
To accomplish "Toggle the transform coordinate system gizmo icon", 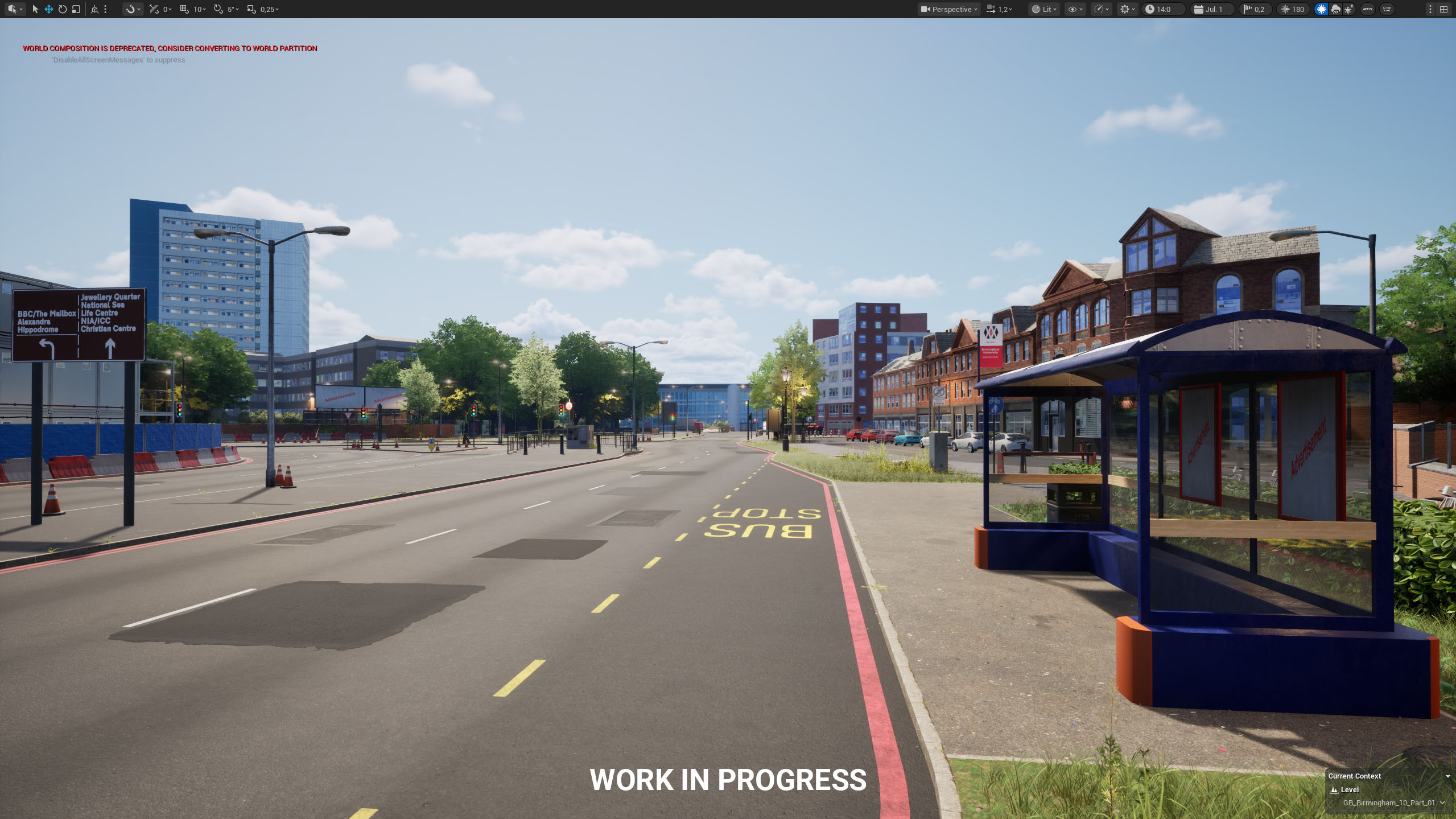I will pyautogui.click(x=95, y=9).
